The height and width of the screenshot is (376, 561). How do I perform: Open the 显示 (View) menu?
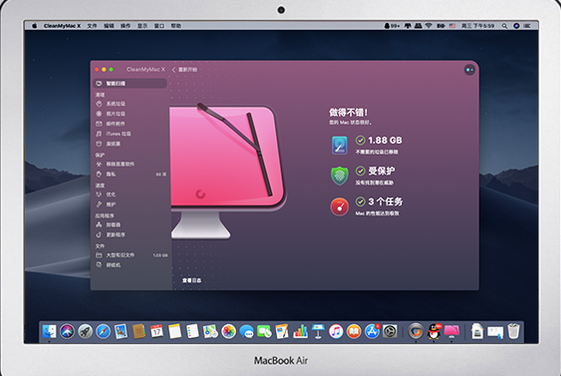coord(142,26)
